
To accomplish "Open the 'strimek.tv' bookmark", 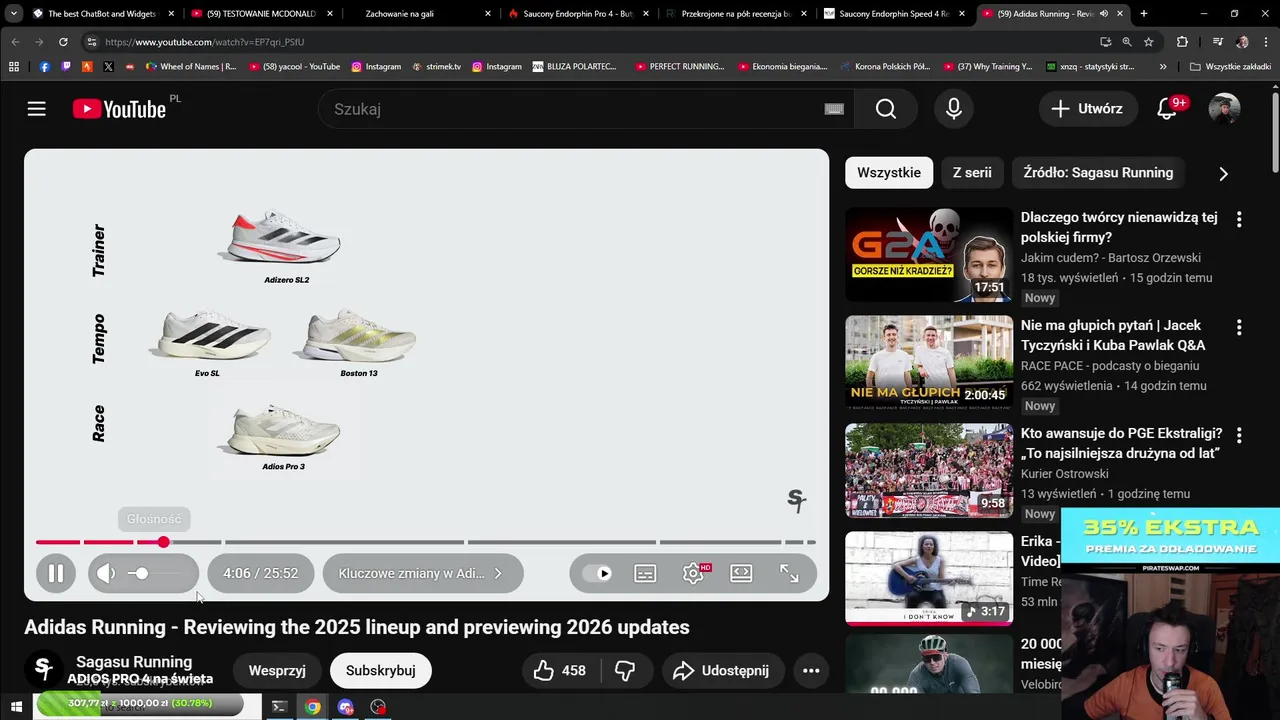I will [436, 67].
